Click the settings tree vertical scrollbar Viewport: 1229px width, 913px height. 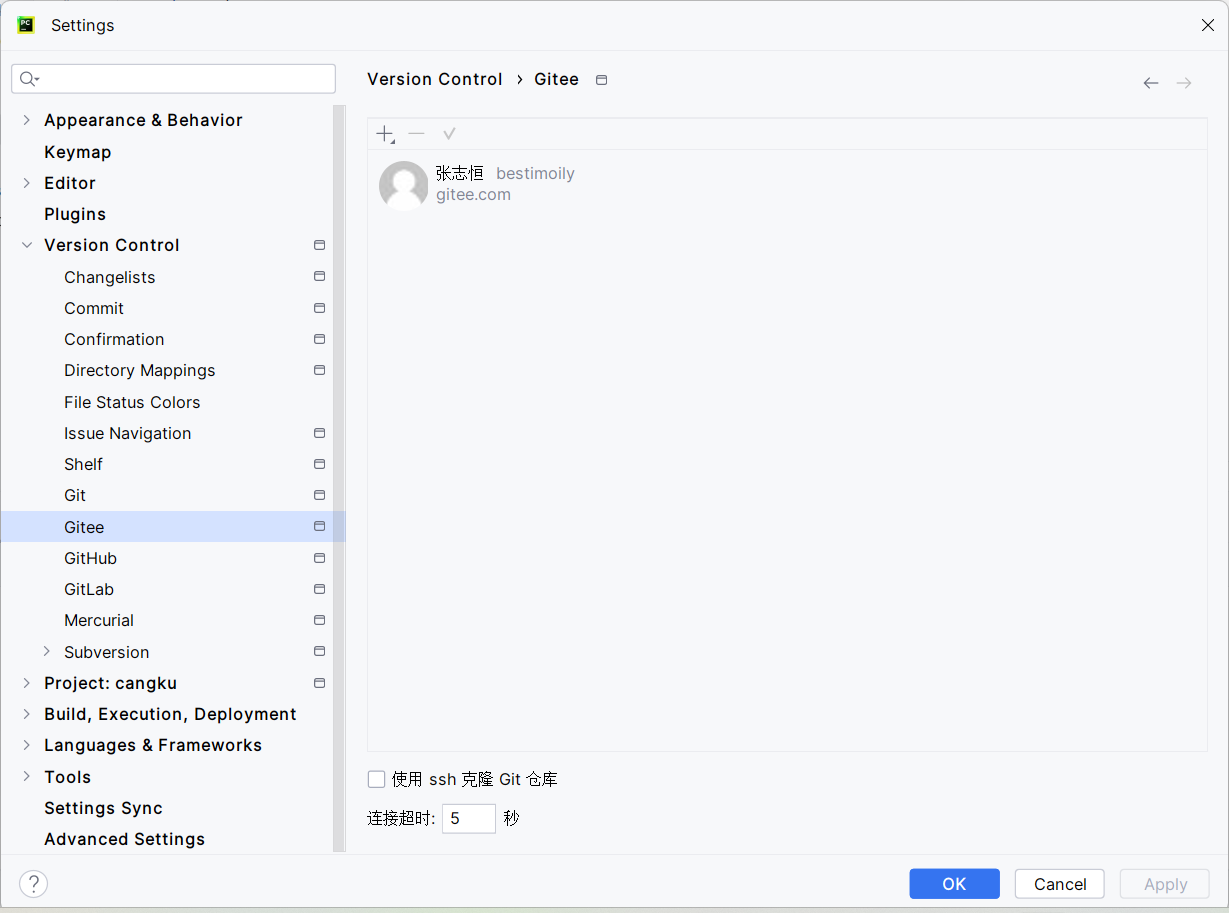(x=339, y=478)
